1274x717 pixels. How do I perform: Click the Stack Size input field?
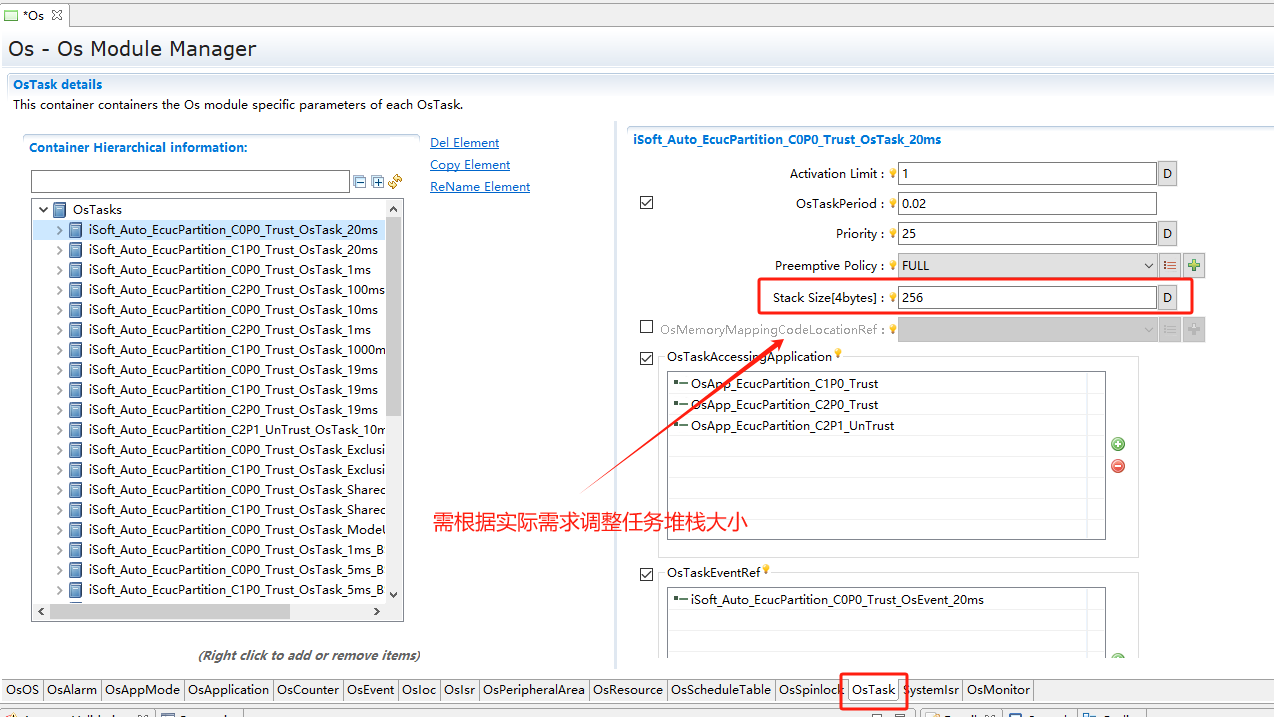1026,298
